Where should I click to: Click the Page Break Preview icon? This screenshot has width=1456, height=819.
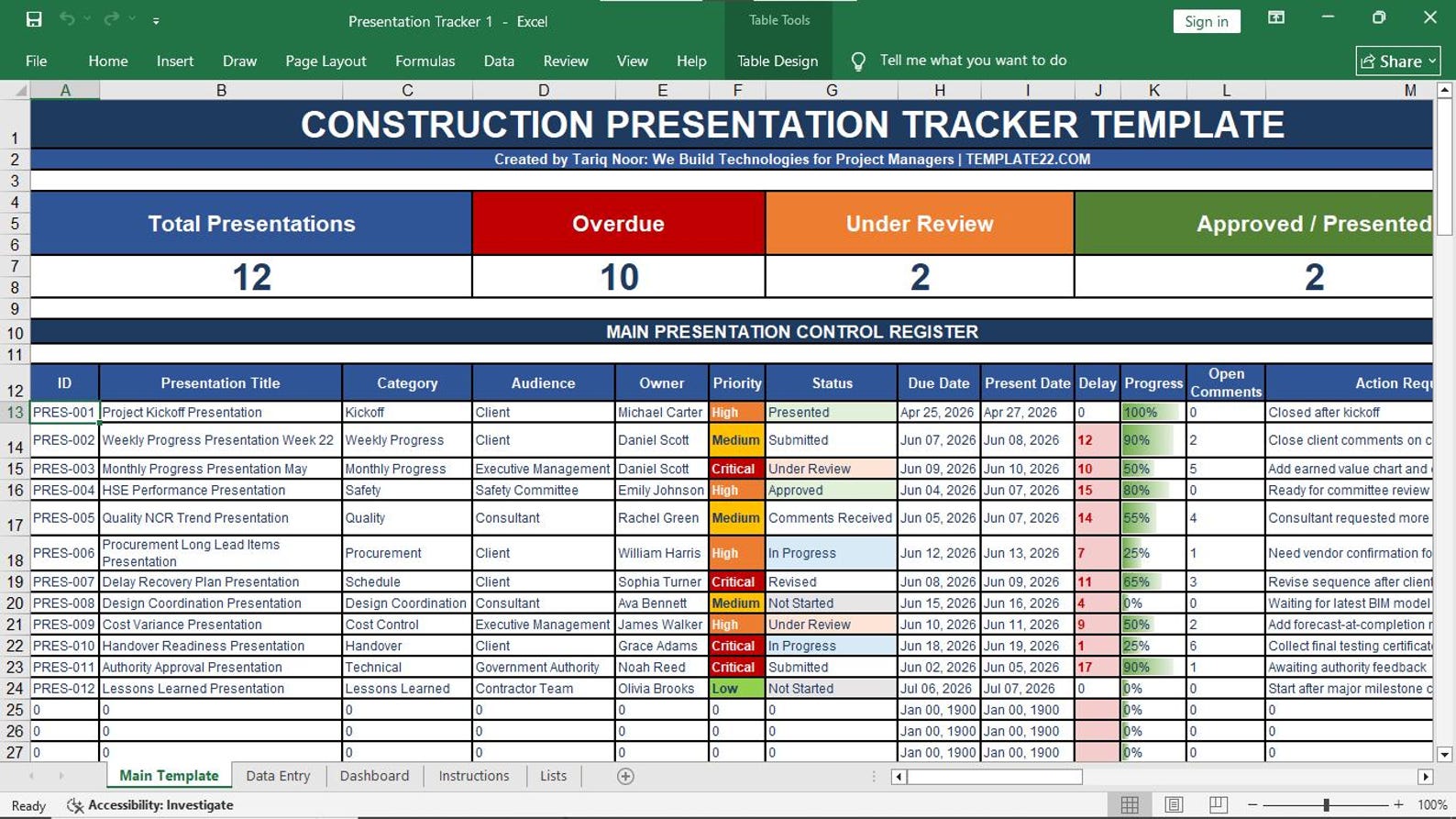click(x=1218, y=804)
